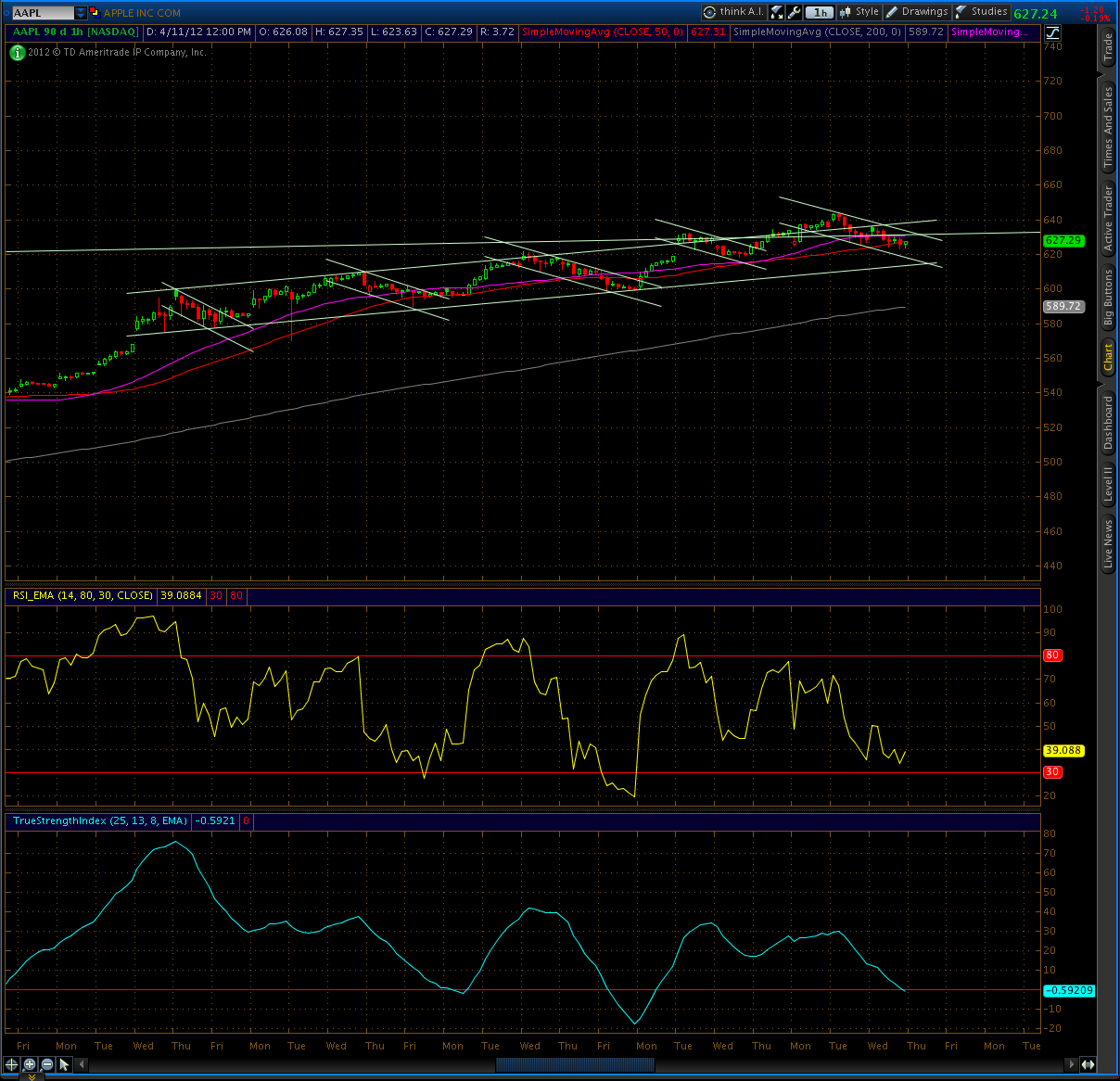Open the Big Buttons side tab
Viewport: 1120px width, 1081px height.
(x=1108, y=297)
